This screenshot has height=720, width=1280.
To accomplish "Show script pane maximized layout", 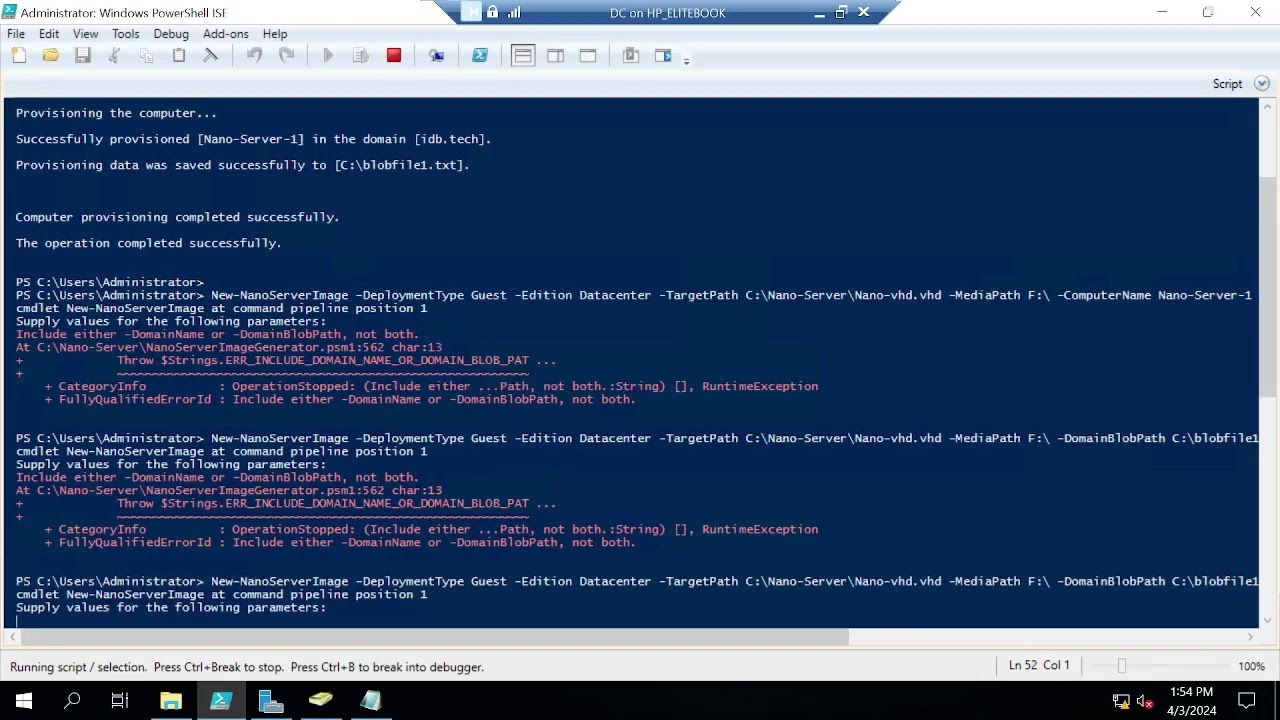I will 588,56.
